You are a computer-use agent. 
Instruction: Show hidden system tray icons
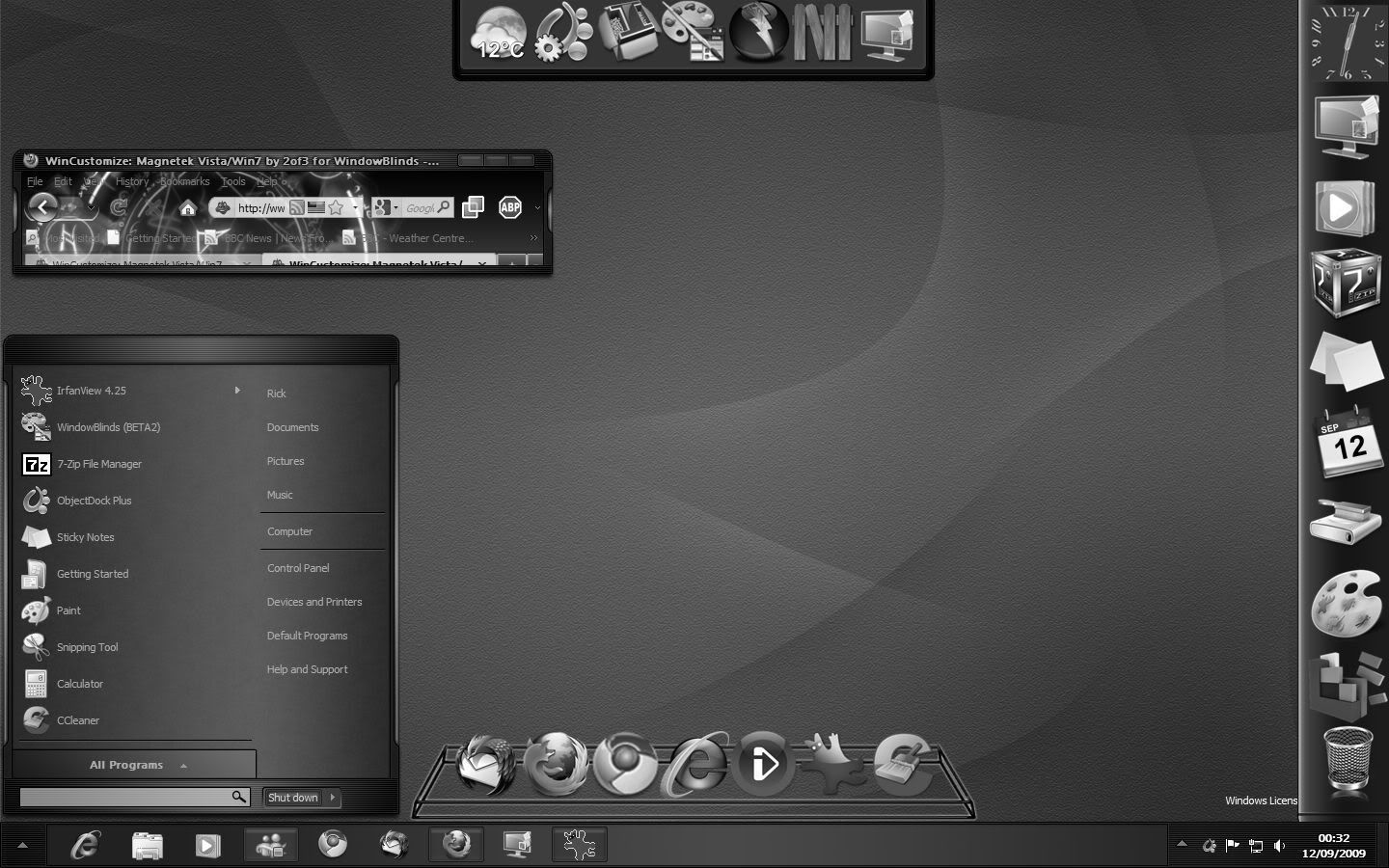[1182, 844]
